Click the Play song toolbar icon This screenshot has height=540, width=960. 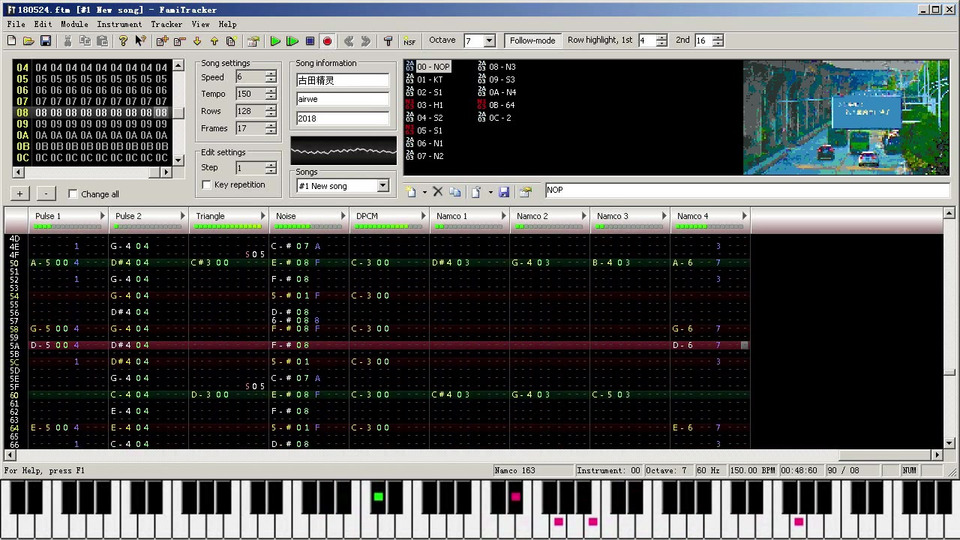coord(275,41)
